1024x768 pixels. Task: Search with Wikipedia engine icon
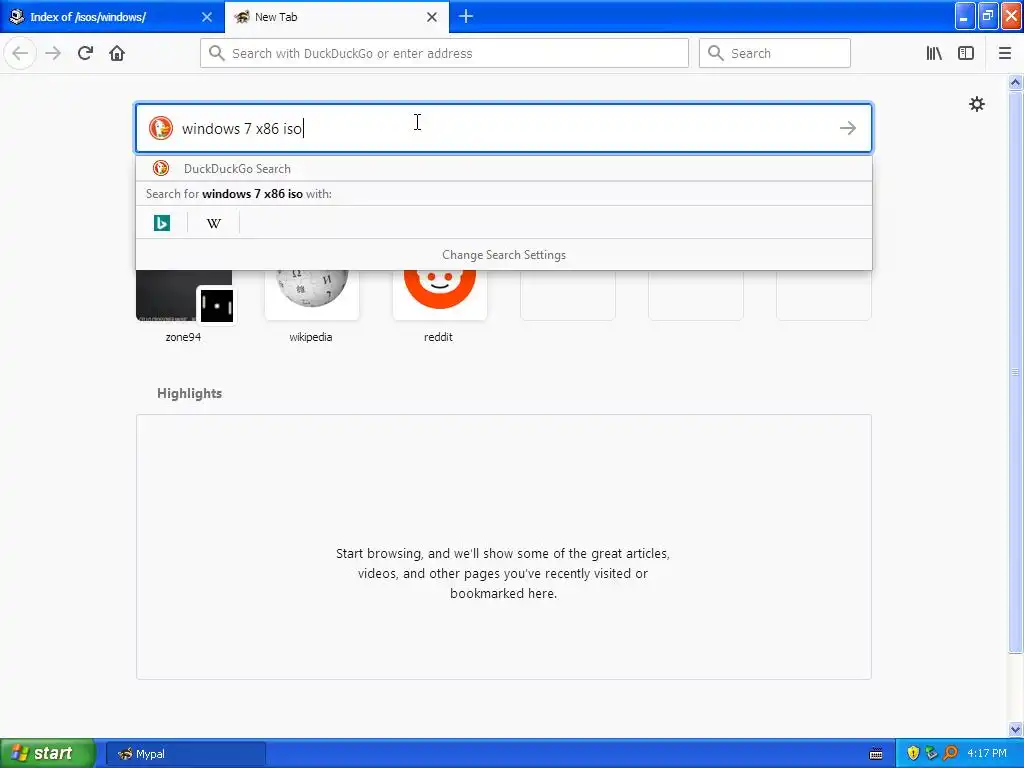click(x=214, y=223)
